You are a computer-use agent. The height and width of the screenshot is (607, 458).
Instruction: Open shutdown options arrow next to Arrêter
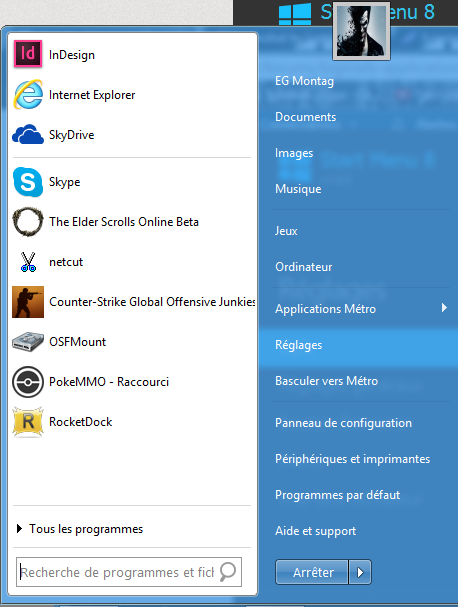pos(360,572)
